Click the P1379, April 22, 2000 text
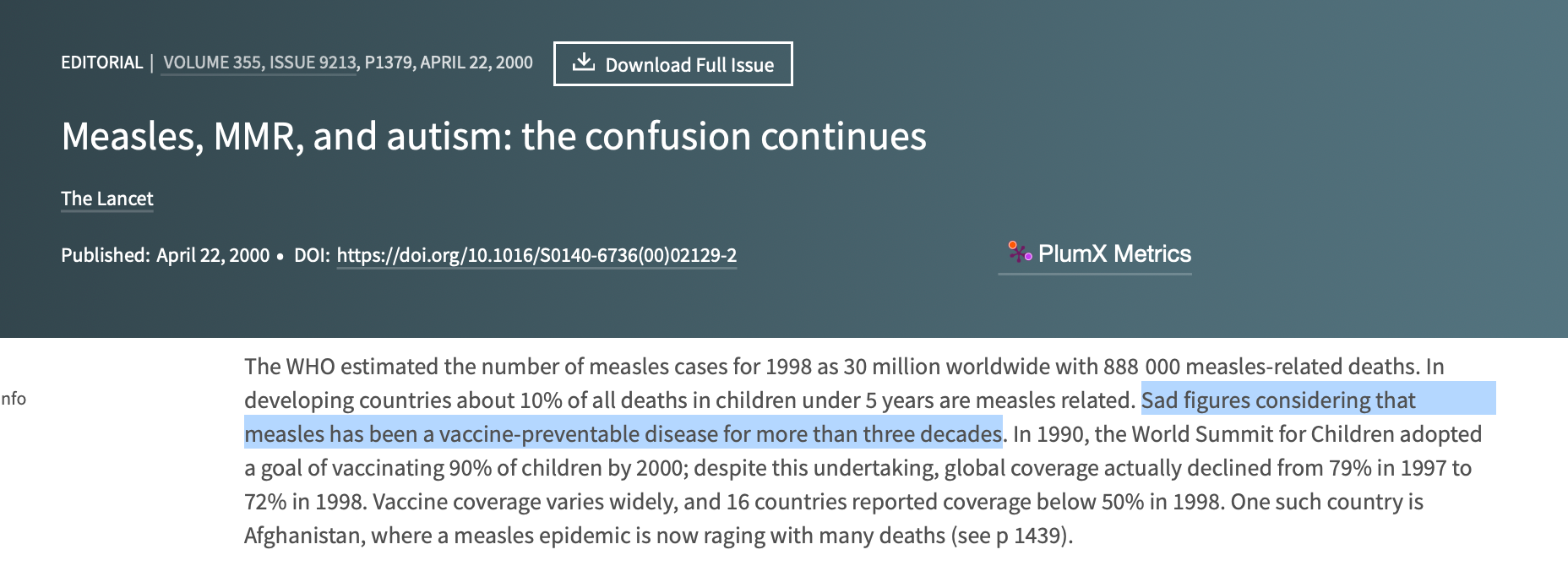Viewport: 1568px width, 566px height. [x=449, y=63]
